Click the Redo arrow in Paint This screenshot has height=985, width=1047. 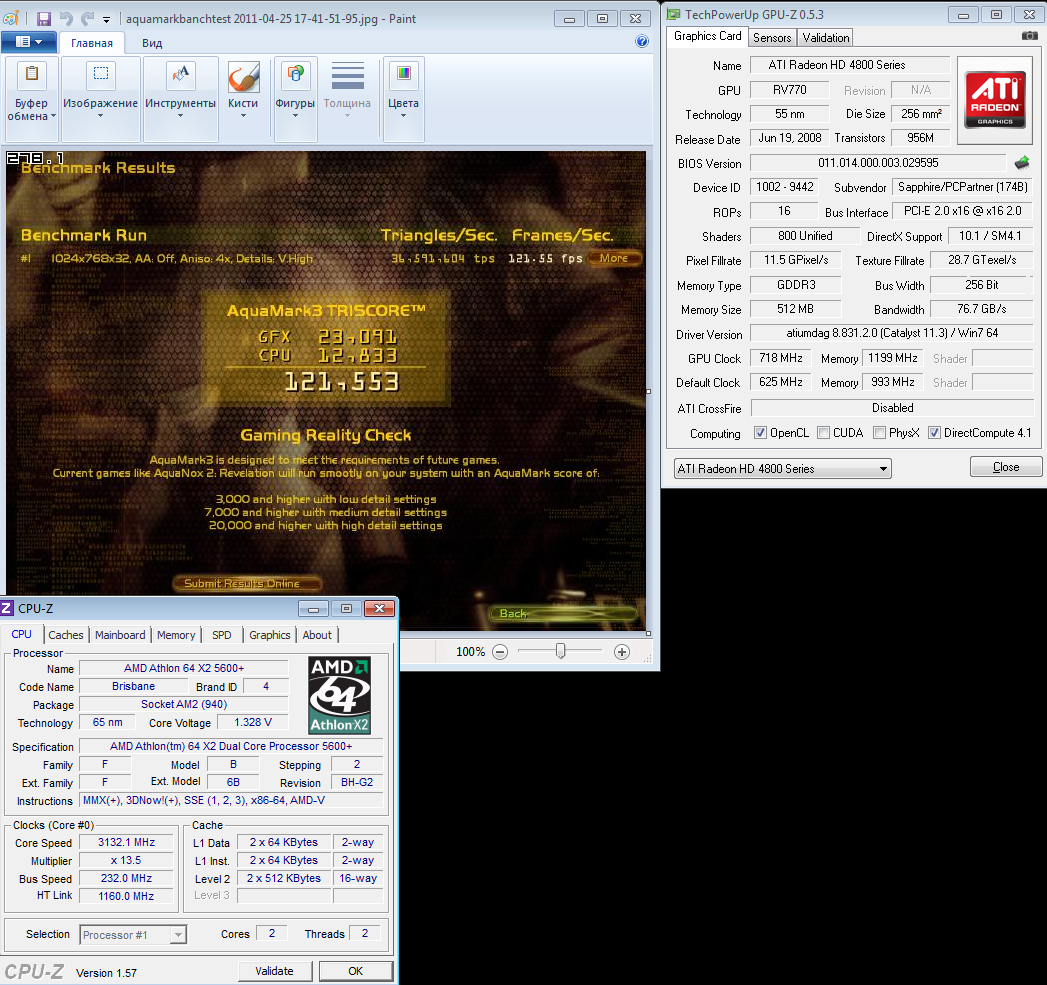(x=87, y=19)
